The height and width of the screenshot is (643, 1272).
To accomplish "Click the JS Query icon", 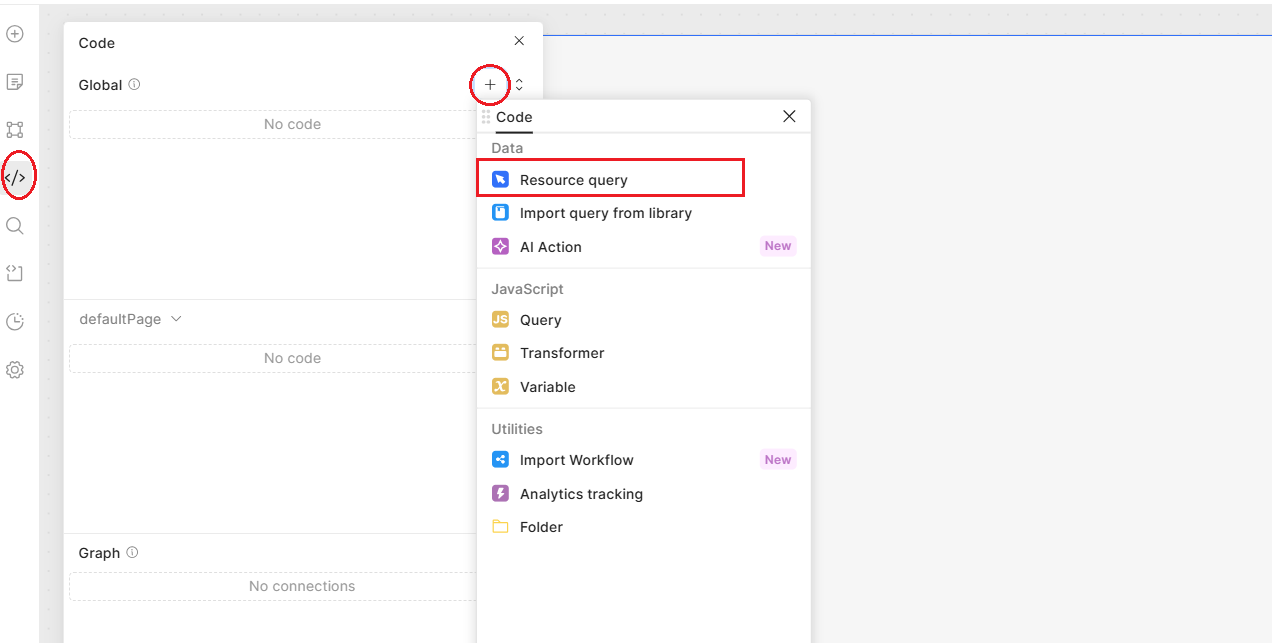I will tap(500, 320).
